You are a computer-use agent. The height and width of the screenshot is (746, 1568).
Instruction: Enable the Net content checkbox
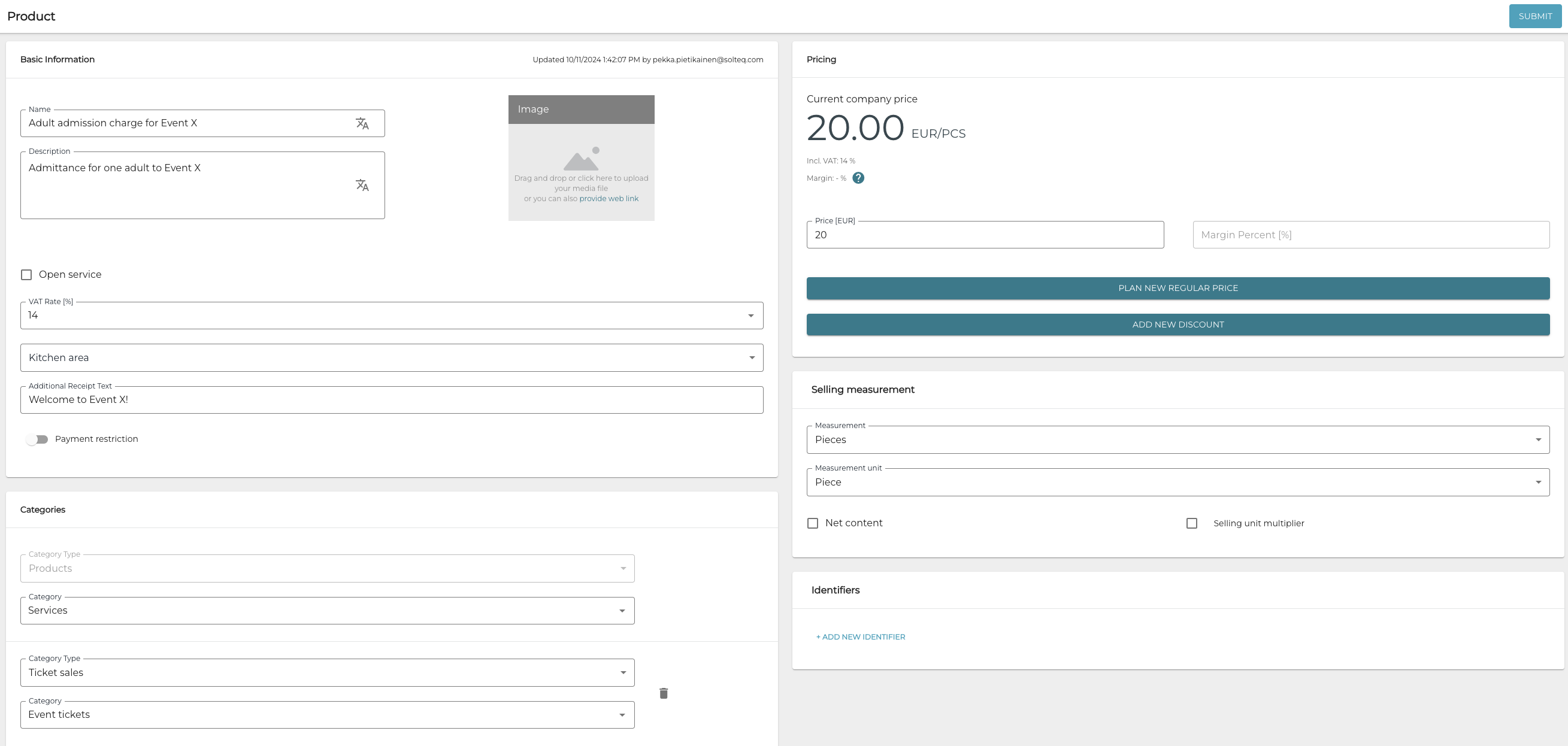pos(813,523)
